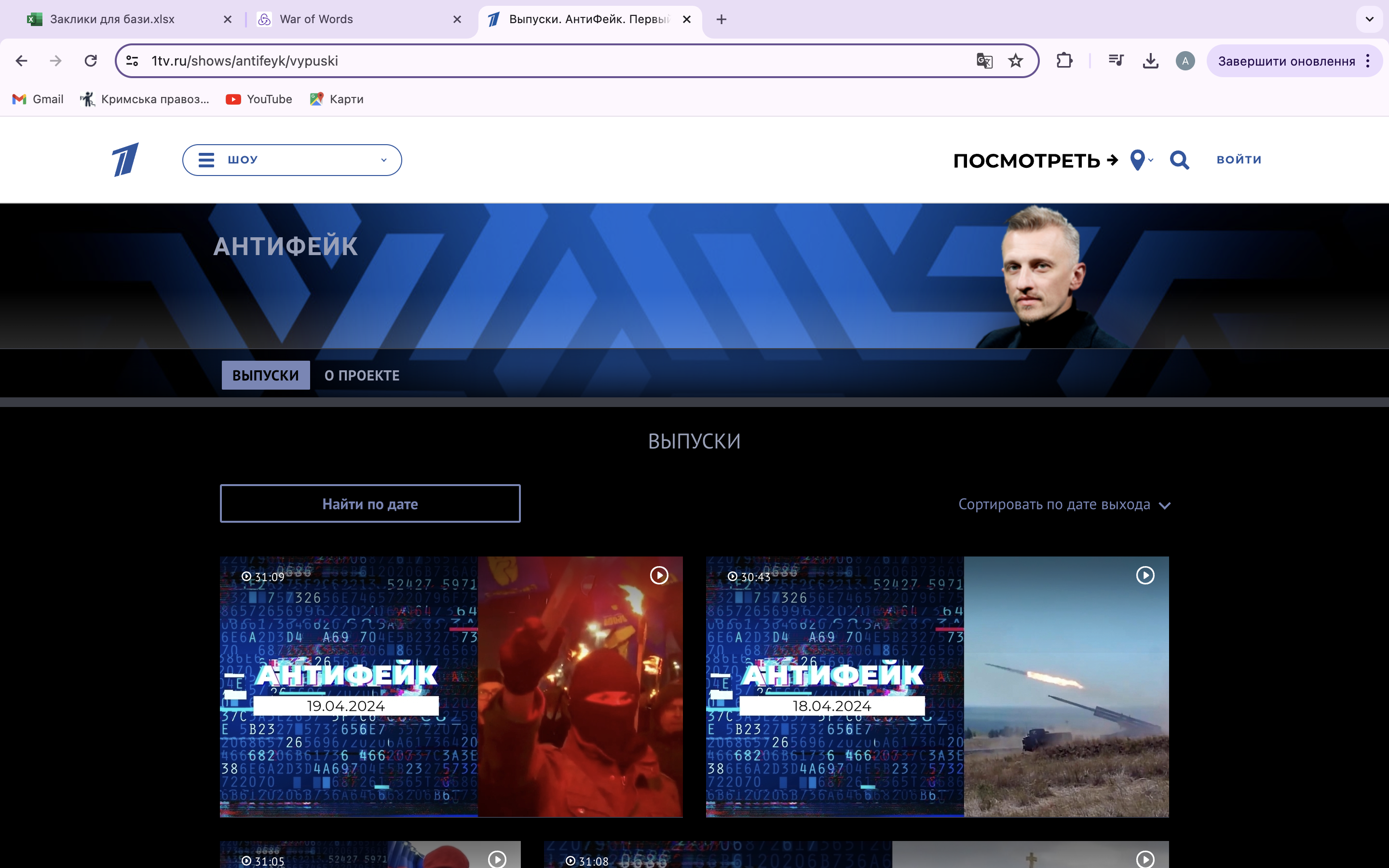Open the Gmail bookmark
This screenshot has width=1389, height=868.
[38, 99]
